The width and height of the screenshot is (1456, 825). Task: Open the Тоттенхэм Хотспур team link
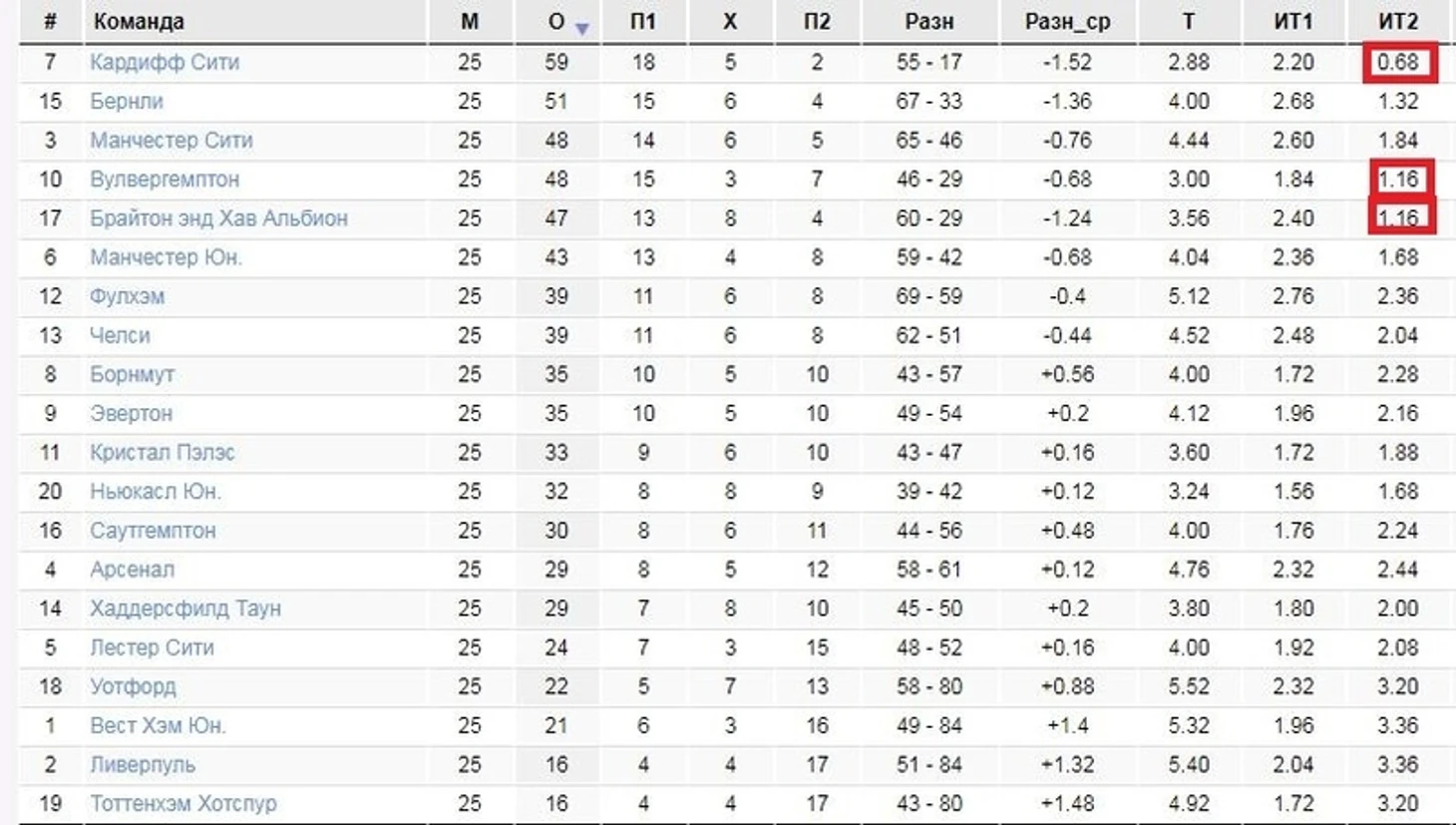(x=183, y=803)
